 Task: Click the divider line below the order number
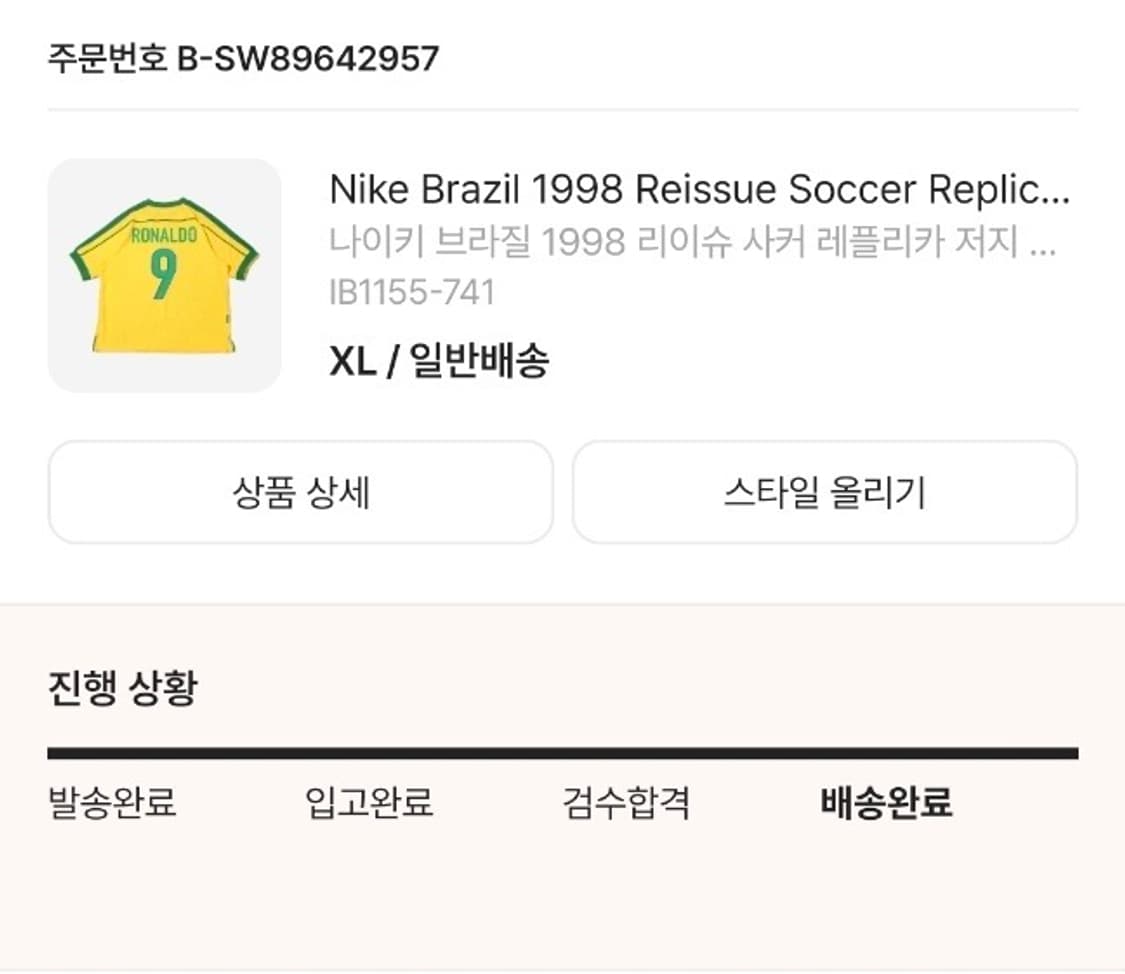click(x=562, y=107)
